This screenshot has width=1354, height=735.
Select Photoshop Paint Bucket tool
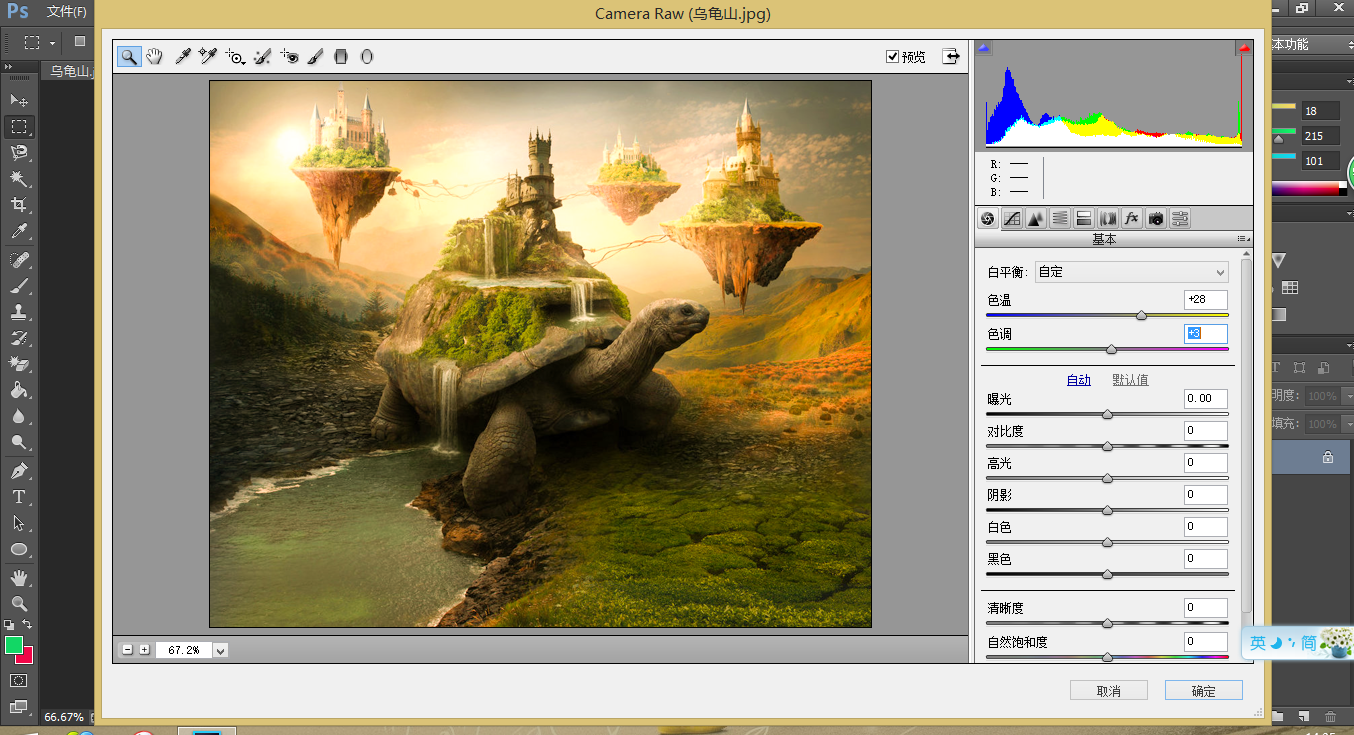tap(19, 390)
